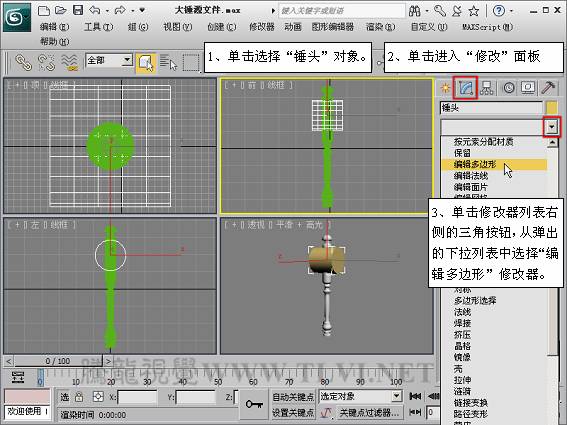Choose 编辑法线 from the modifier list

click(x=471, y=176)
